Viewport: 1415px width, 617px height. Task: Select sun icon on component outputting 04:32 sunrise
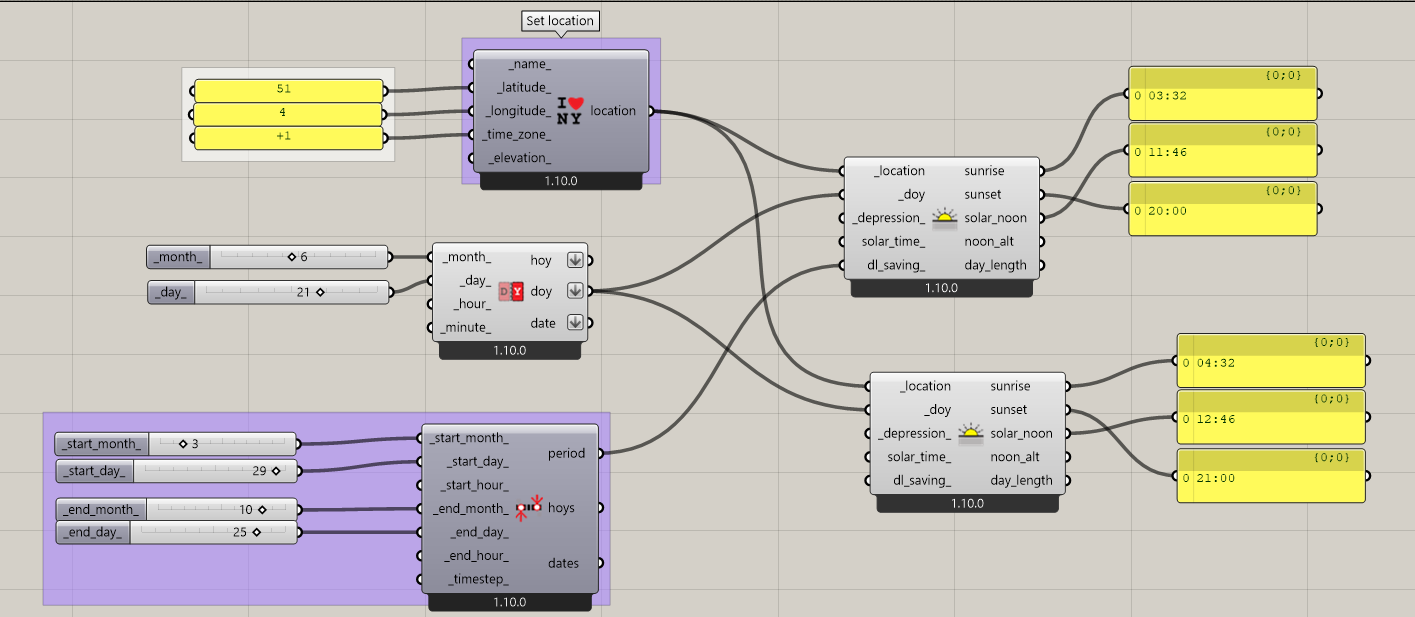[x=970, y=433]
